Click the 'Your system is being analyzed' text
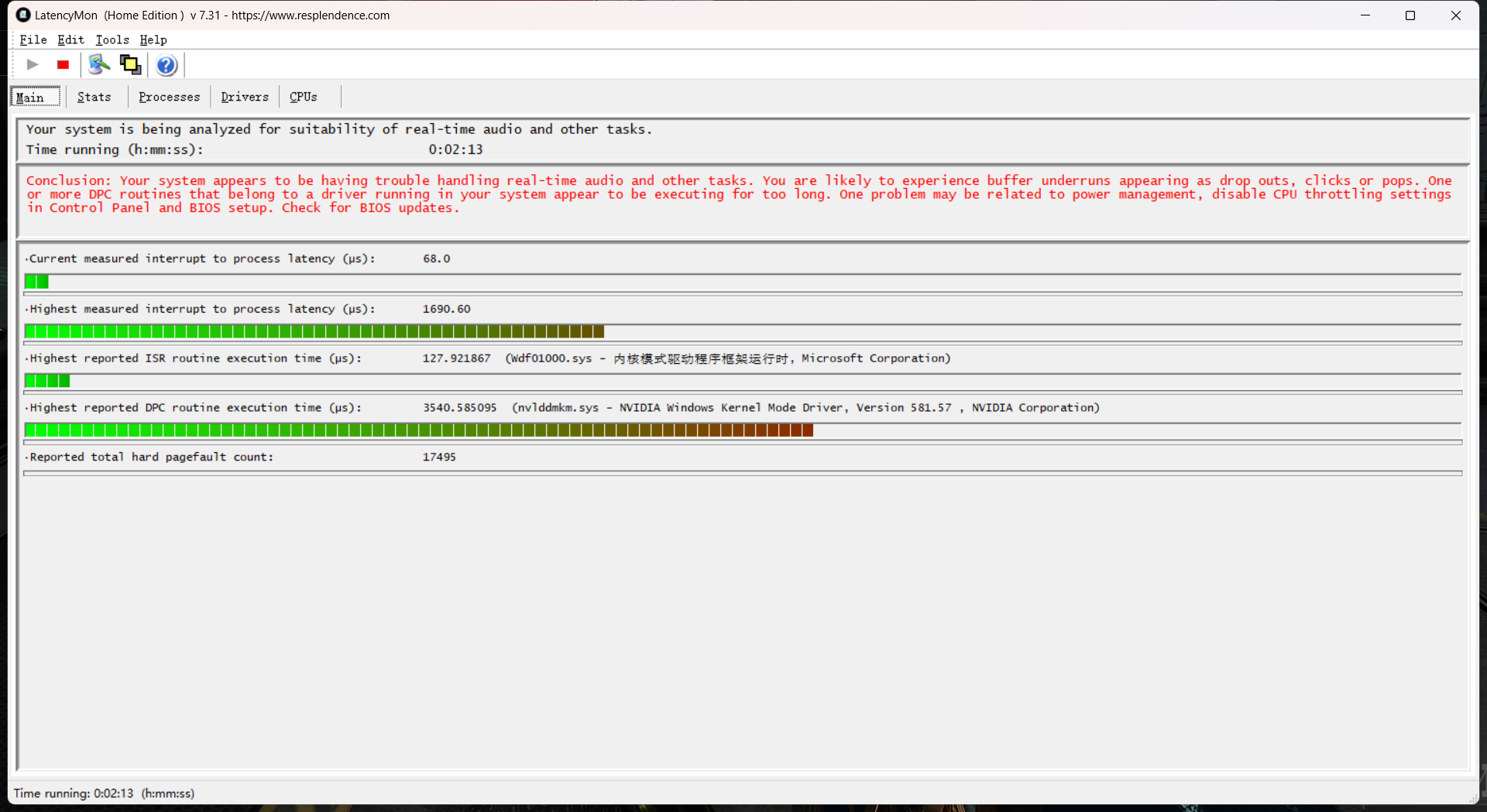This screenshot has height=812, width=1487. tap(339, 129)
